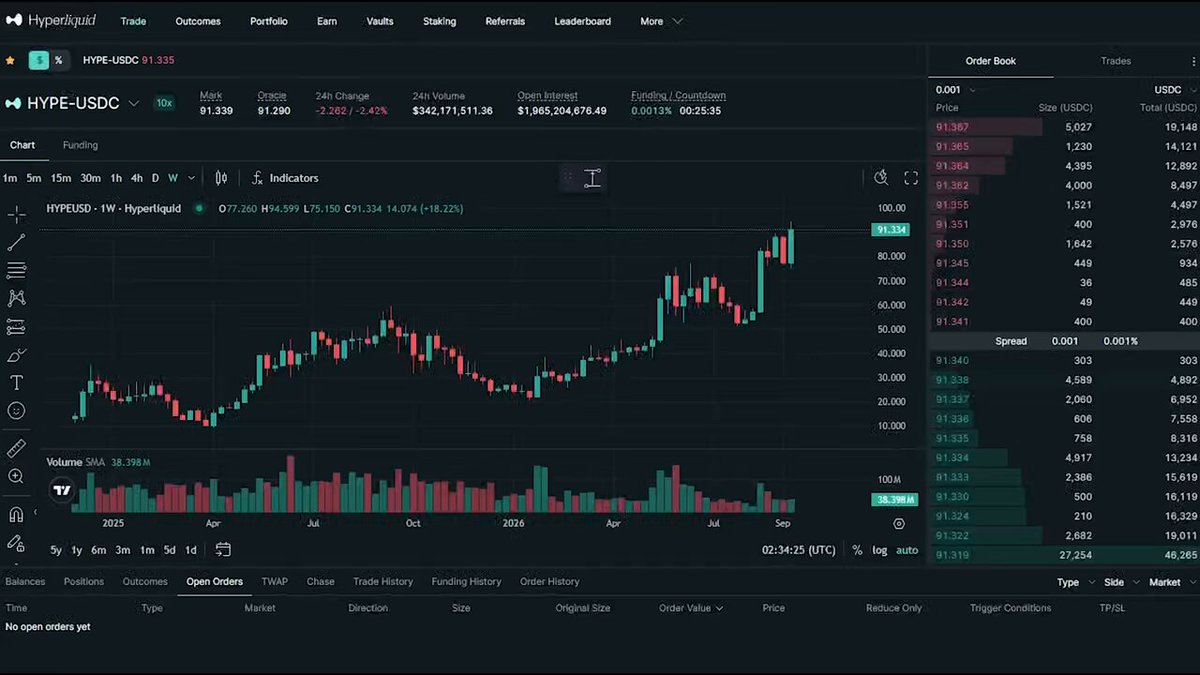
Task: Select the trend line drawing tool
Action: (17, 242)
